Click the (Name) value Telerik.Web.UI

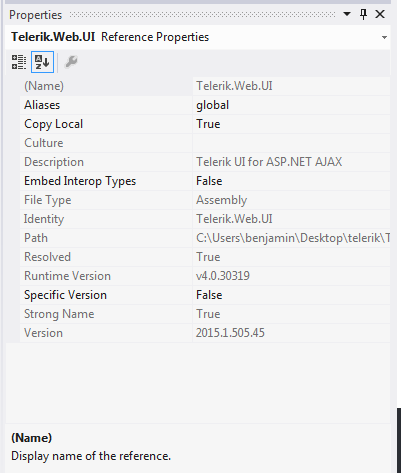tap(234, 86)
